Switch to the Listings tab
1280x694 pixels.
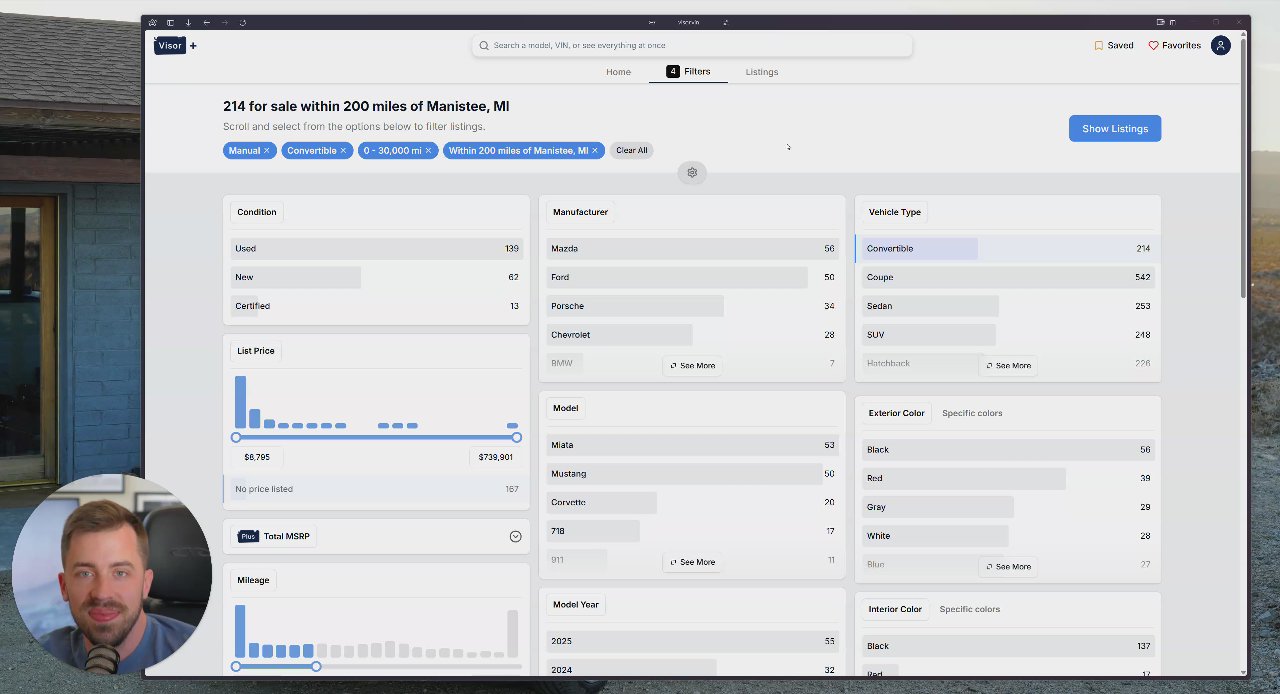(762, 72)
